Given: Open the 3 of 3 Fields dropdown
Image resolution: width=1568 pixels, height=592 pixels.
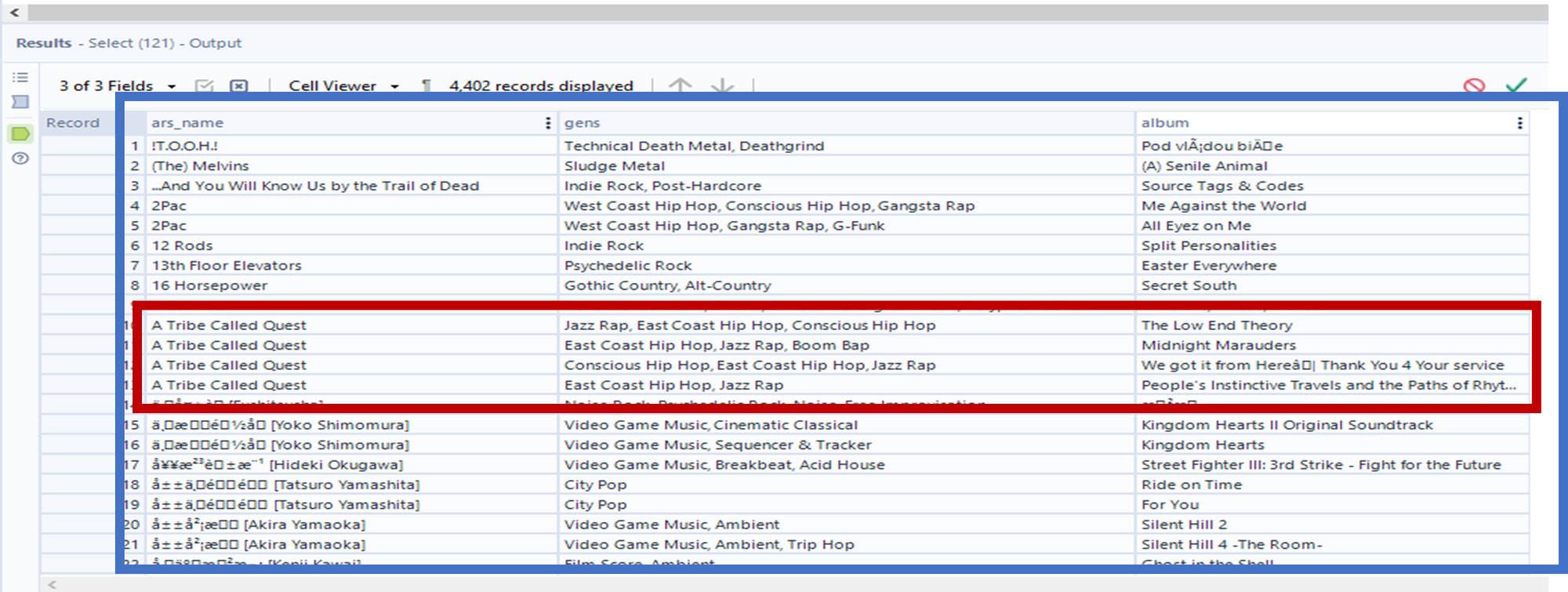Looking at the screenshot, I should (118, 85).
